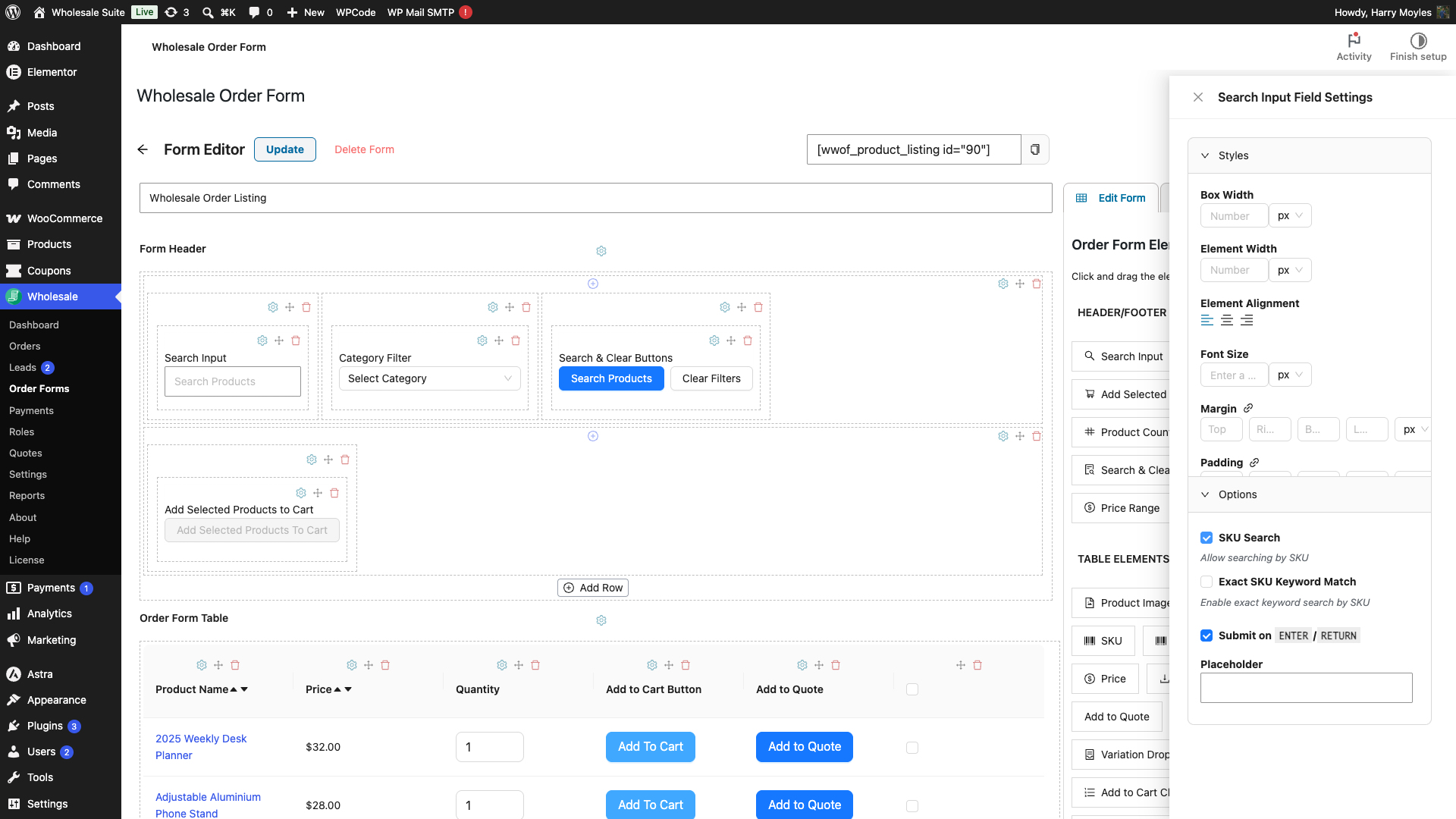The height and width of the screenshot is (819, 1456).
Task: Check the 2025 Weekly Desk Planner row
Action: (x=912, y=748)
